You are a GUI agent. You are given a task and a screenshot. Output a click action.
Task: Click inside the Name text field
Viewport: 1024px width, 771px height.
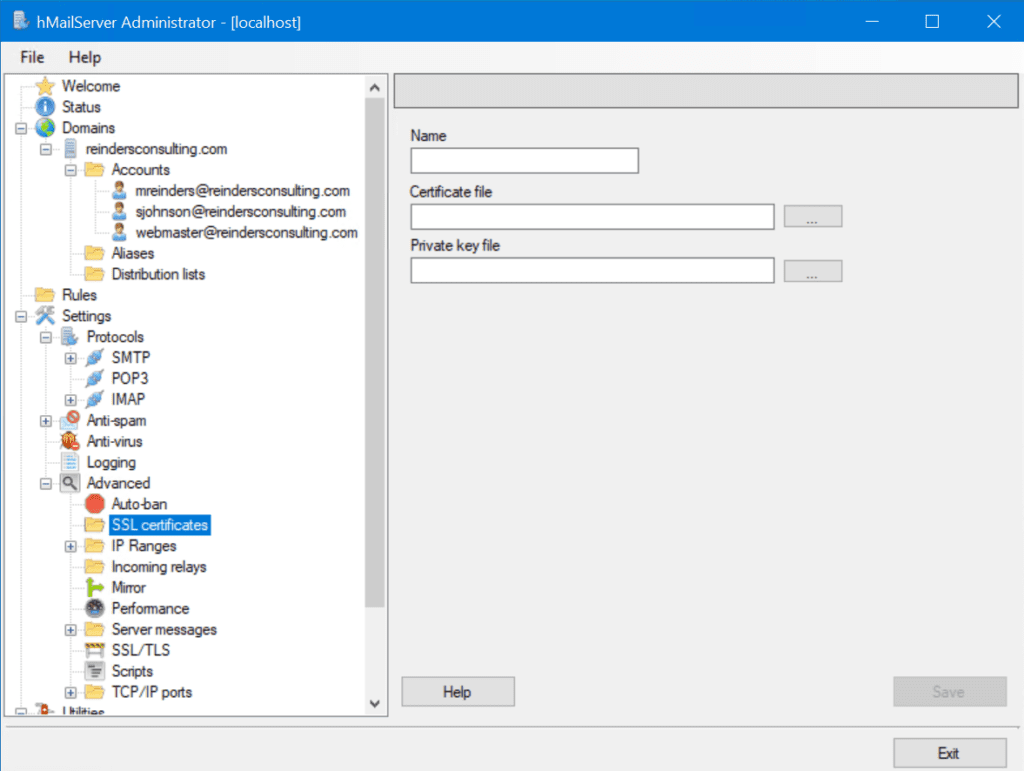point(524,160)
